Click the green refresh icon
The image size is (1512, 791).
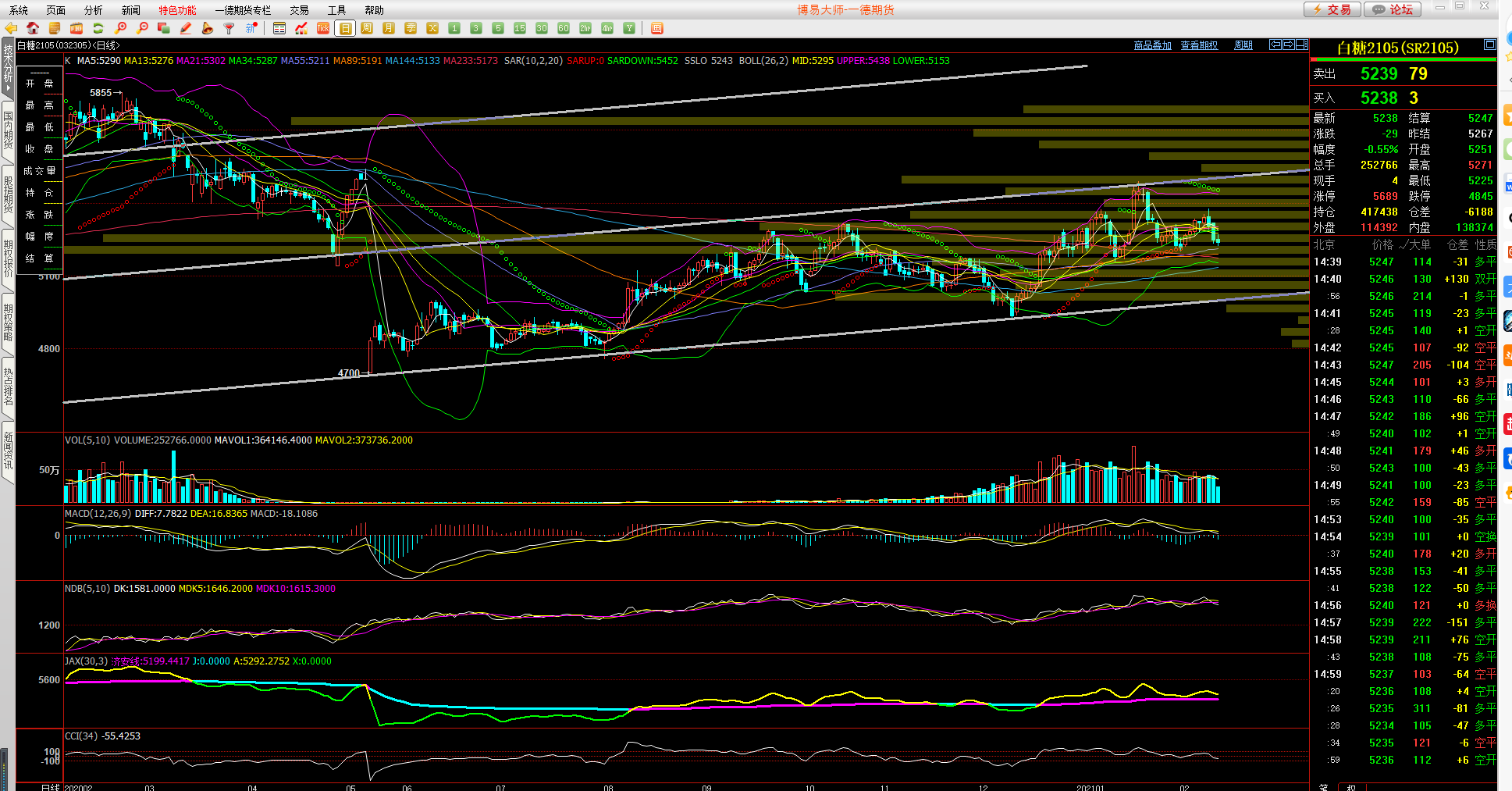coord(98,28)
